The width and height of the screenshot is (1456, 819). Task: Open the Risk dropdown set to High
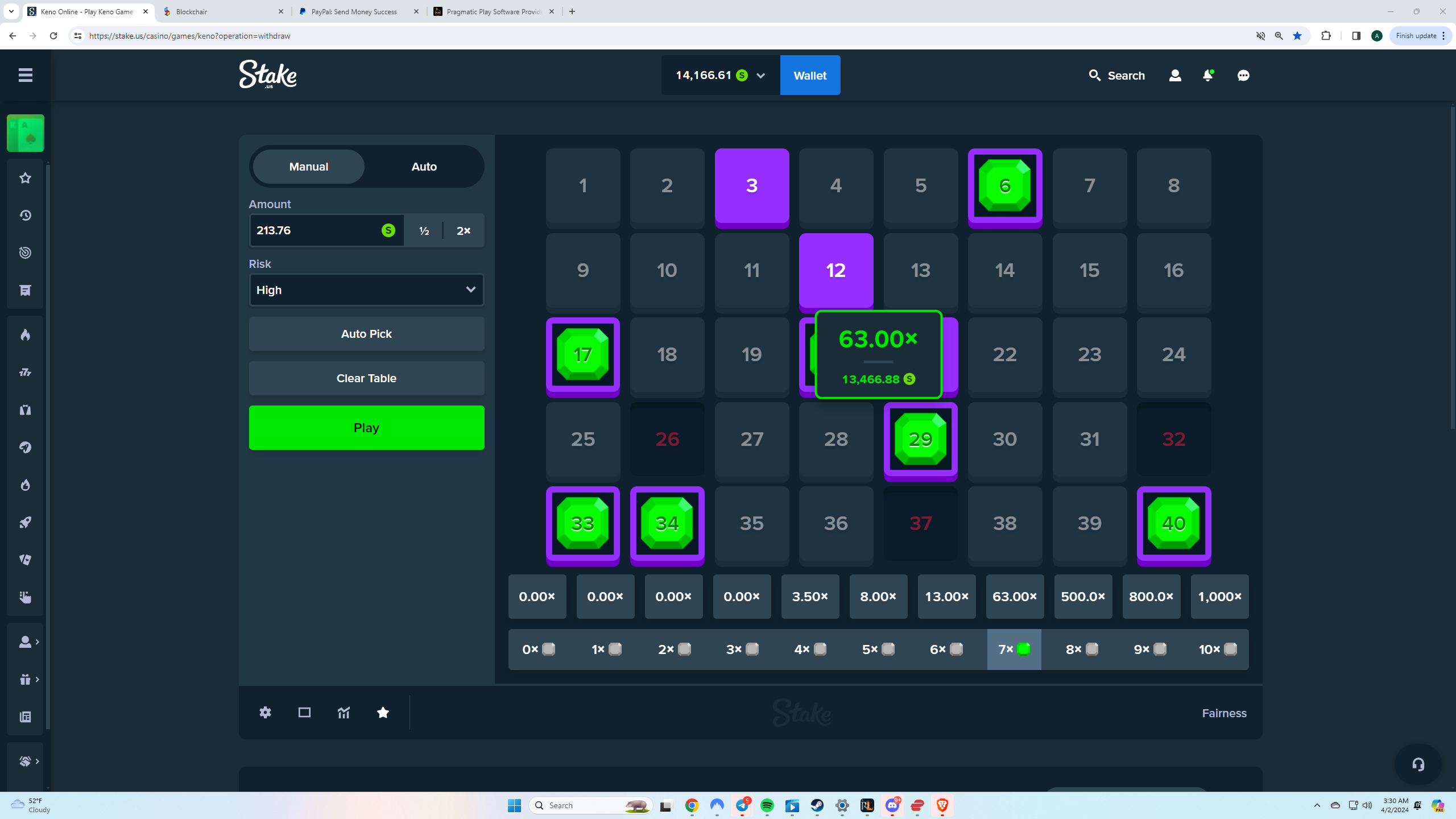367,290
